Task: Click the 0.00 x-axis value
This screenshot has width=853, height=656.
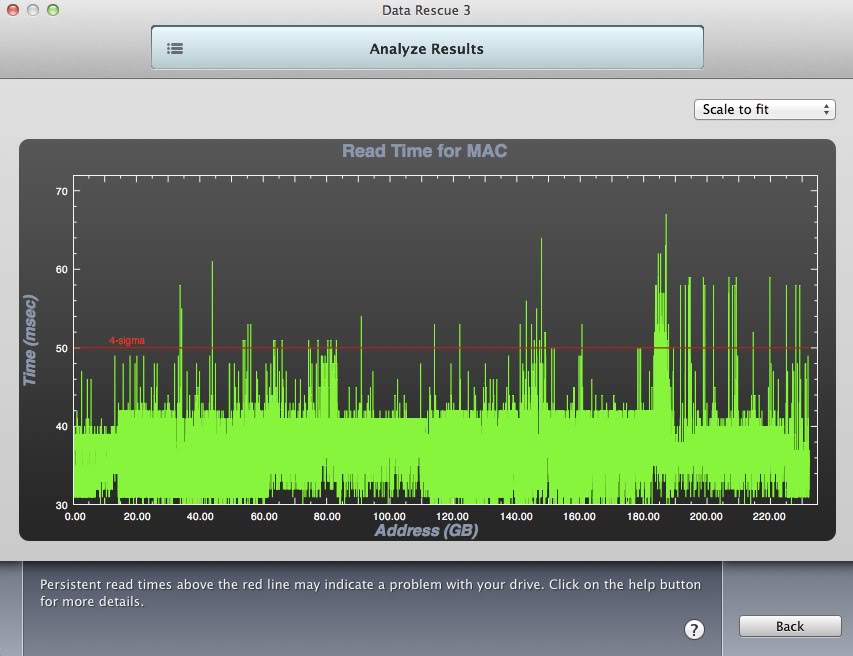Action: point(75,516)
